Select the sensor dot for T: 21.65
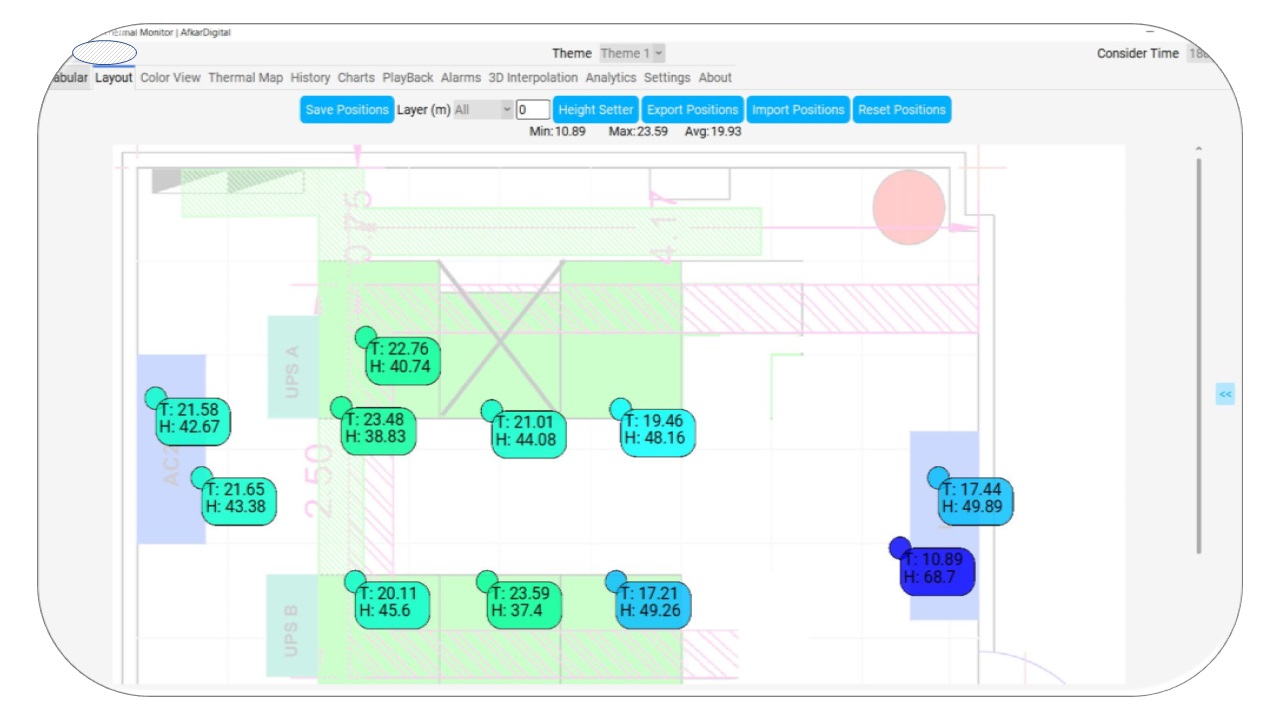Screen dimensions: 1280x720 pos(202,477)
